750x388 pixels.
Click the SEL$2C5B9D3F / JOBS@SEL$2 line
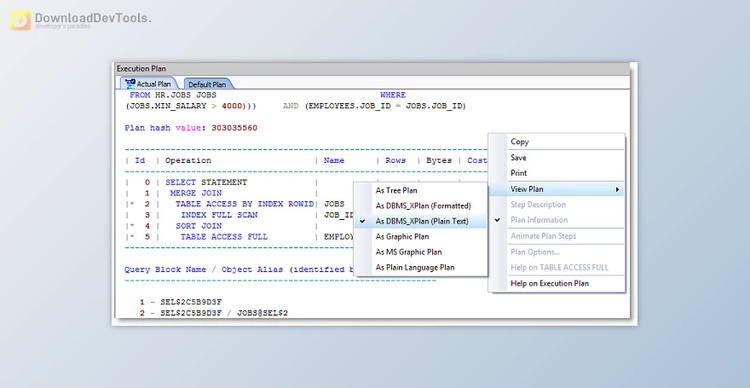tap(214, 313)
